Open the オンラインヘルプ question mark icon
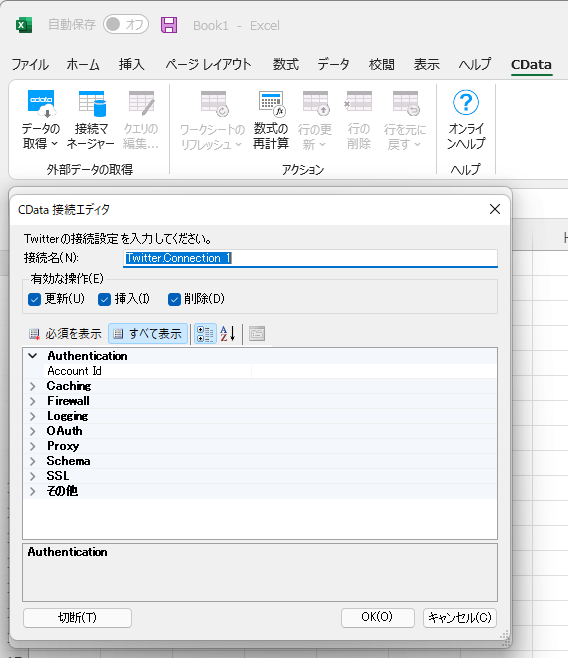This screenshot has height=658, width=568. 466,102
